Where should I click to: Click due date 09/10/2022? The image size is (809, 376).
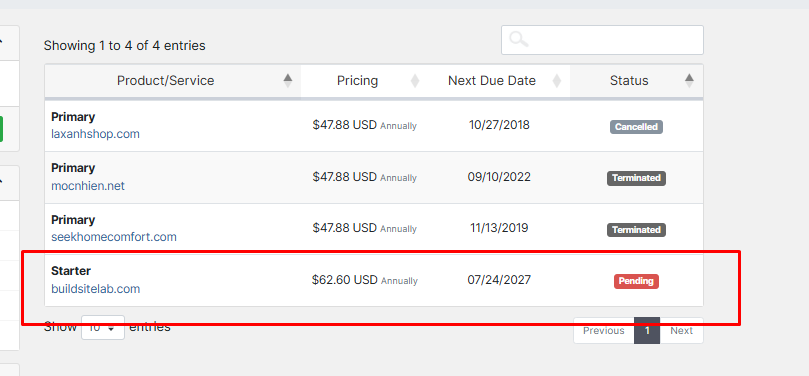point(499,177)
